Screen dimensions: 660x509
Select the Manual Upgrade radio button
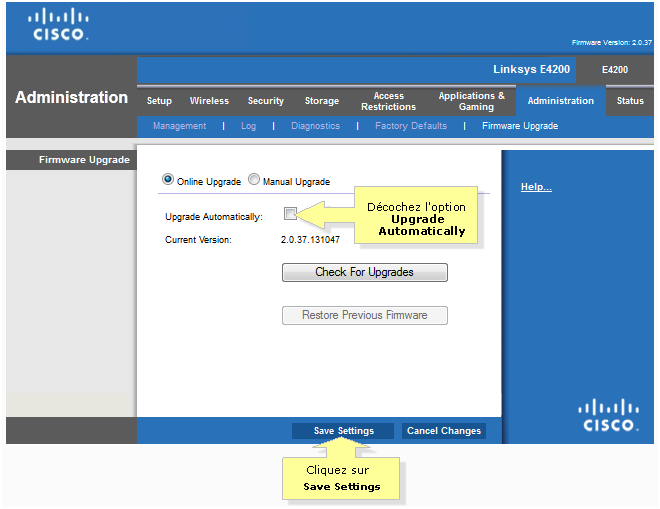tap(254, 181)
